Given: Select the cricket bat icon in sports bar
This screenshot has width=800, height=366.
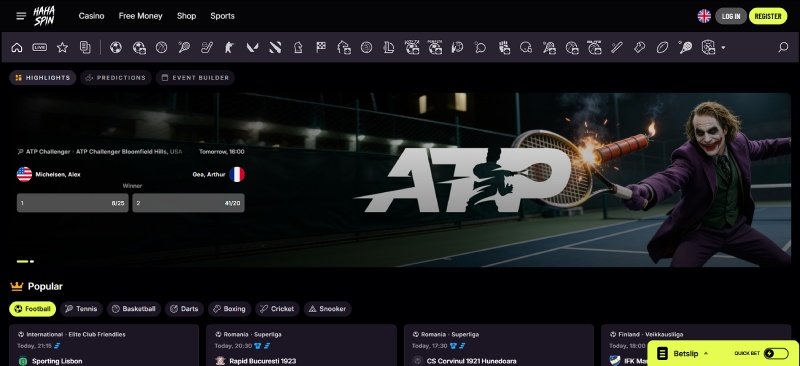Looking at the screenshot, I should pos(617,47).
